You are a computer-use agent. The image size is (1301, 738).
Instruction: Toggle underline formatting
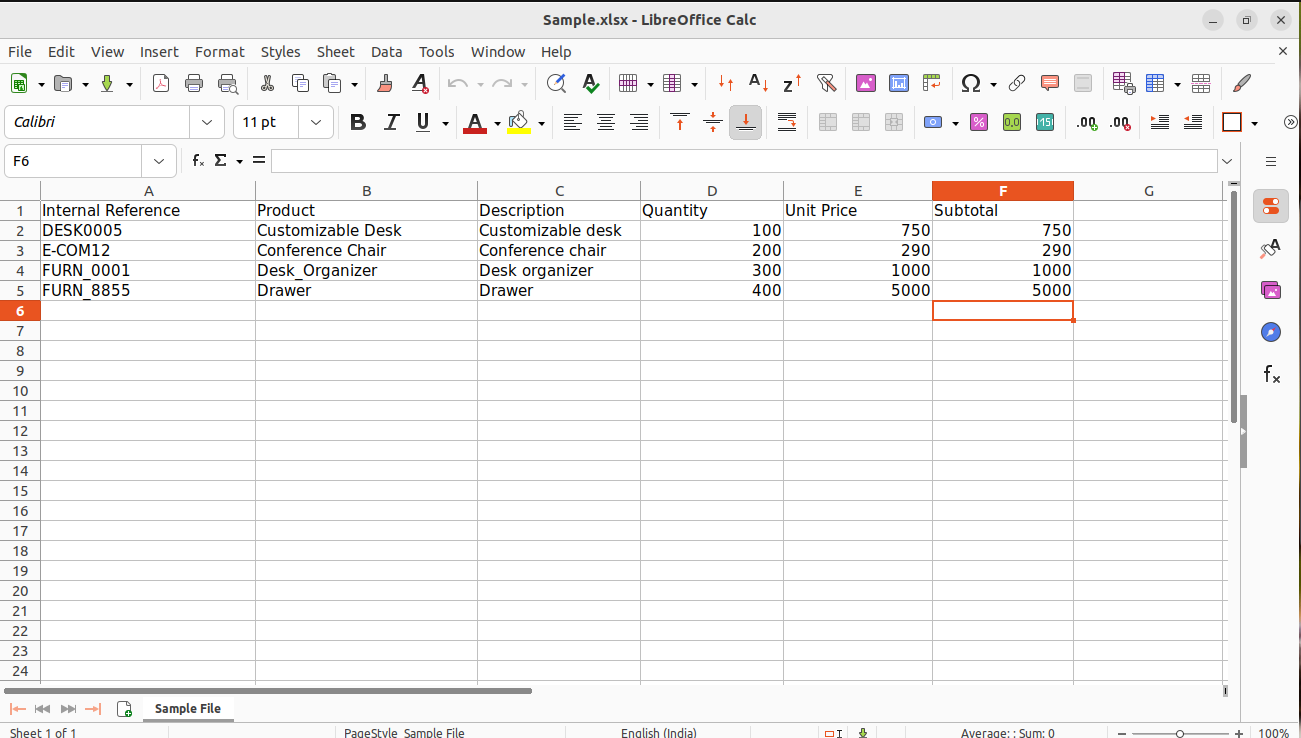[x=422, y=122]
